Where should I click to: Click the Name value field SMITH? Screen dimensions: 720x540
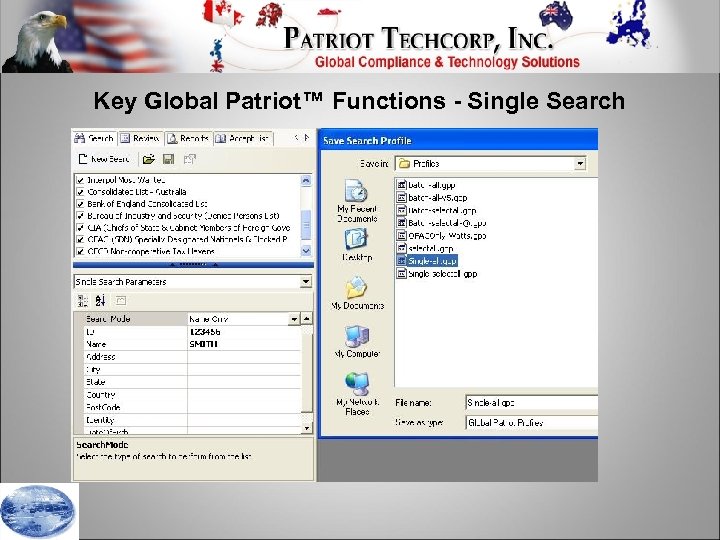tap(244, 344)
